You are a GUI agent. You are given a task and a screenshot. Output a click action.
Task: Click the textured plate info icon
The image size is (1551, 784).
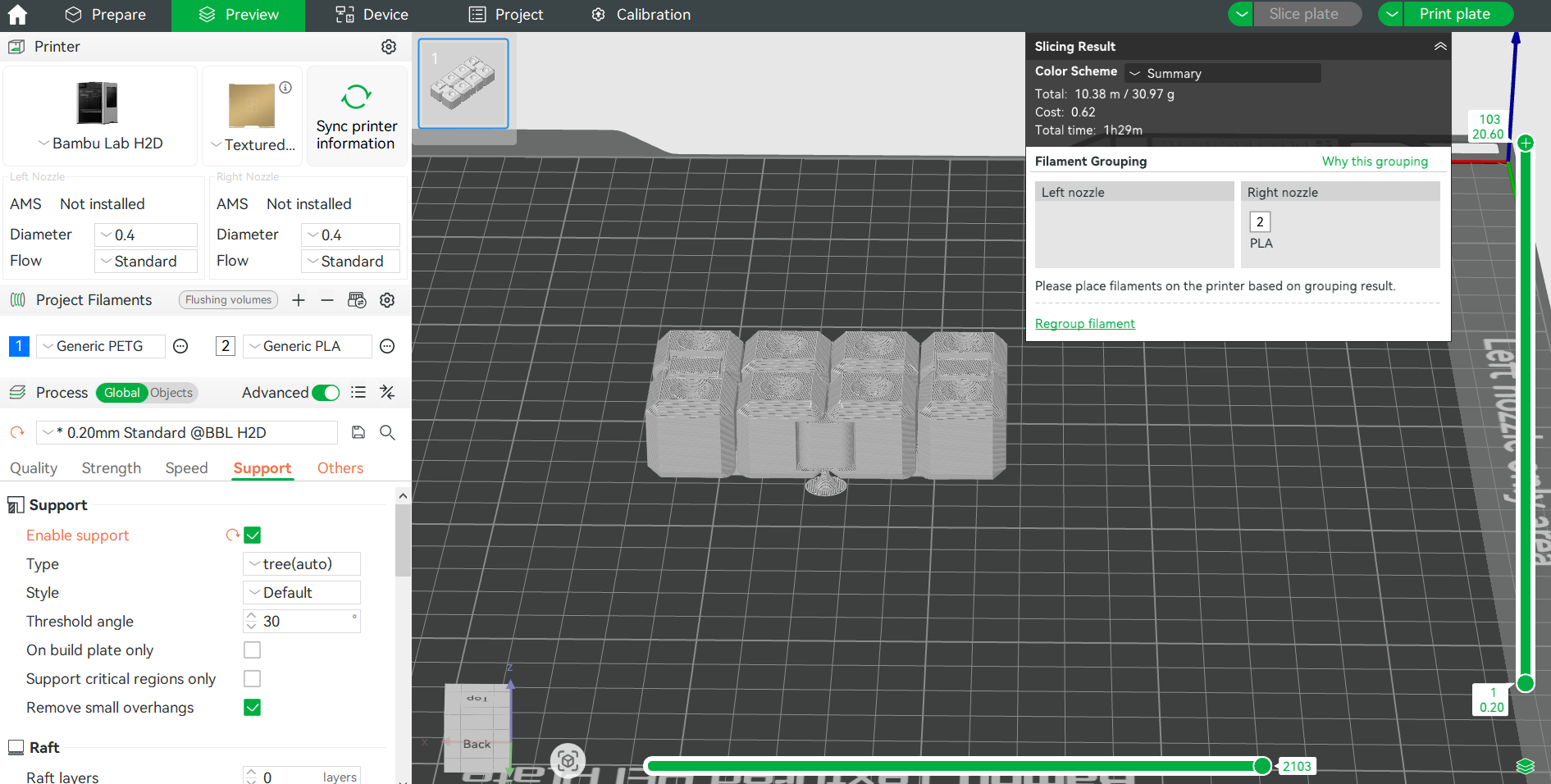pos(285,88)
